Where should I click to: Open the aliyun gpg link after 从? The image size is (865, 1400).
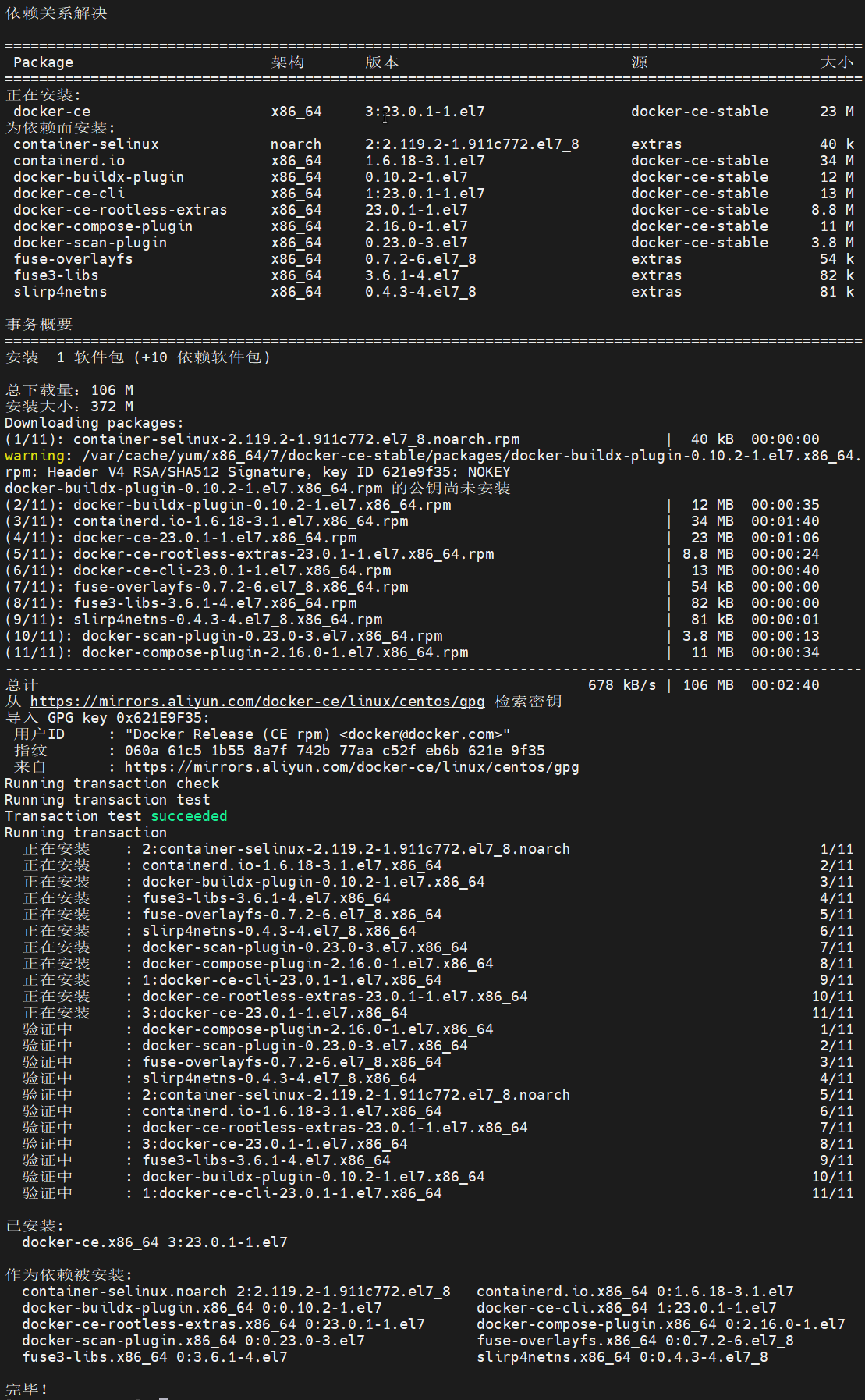pyautogui.click(x=257, y=702)
